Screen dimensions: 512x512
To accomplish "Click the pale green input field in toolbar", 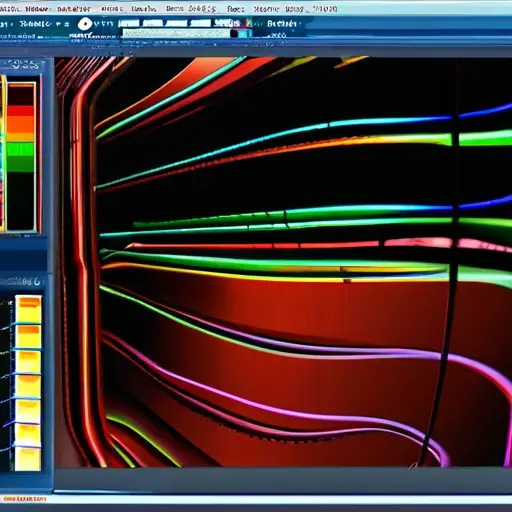I will [x=176, y=33].
